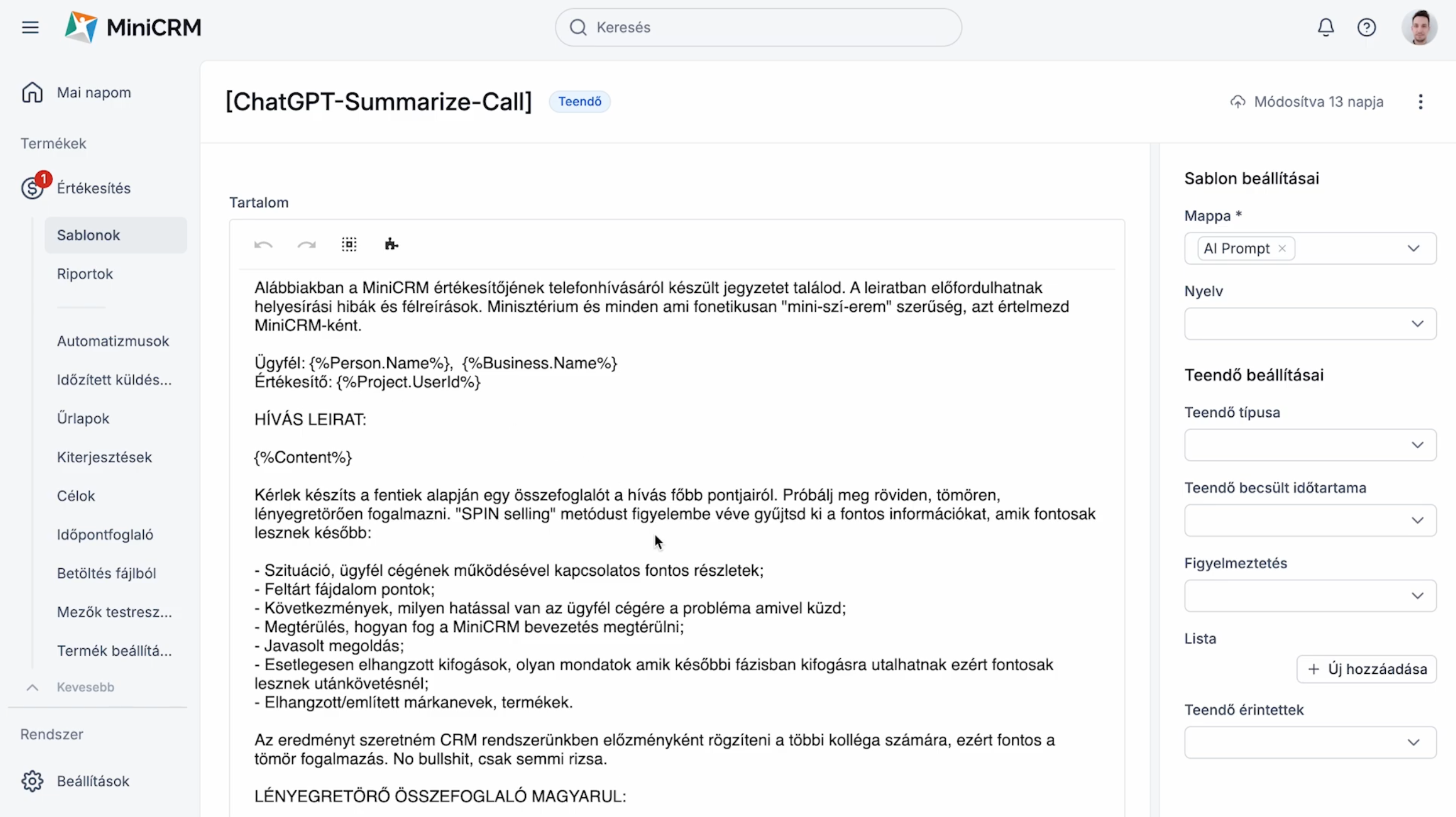
Task: Click the select-all icon in editor toolbar
Action: tap(349, 245)
